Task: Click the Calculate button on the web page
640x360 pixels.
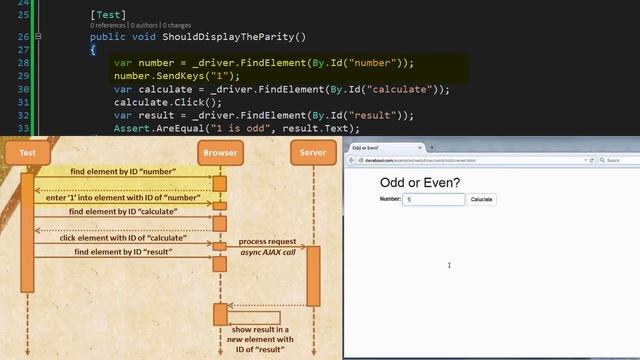Action: [x=481, y=199]
